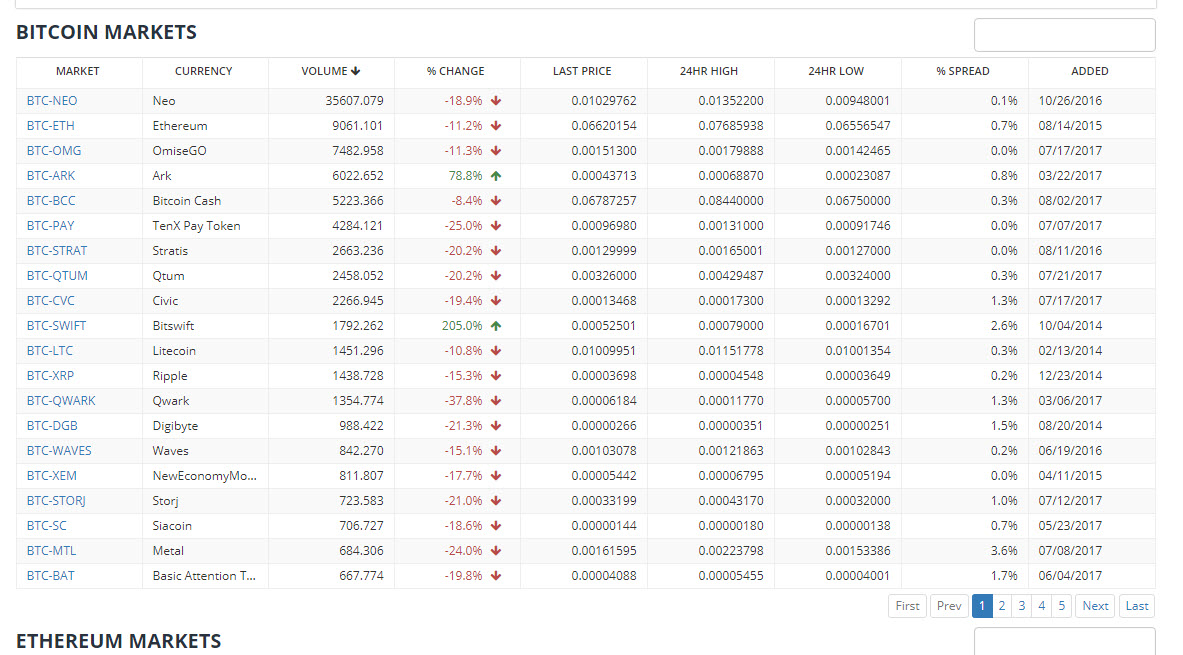Go to the Next page of results
The height and width of the screenshot is (655, 1183).
click(1095, 606)
